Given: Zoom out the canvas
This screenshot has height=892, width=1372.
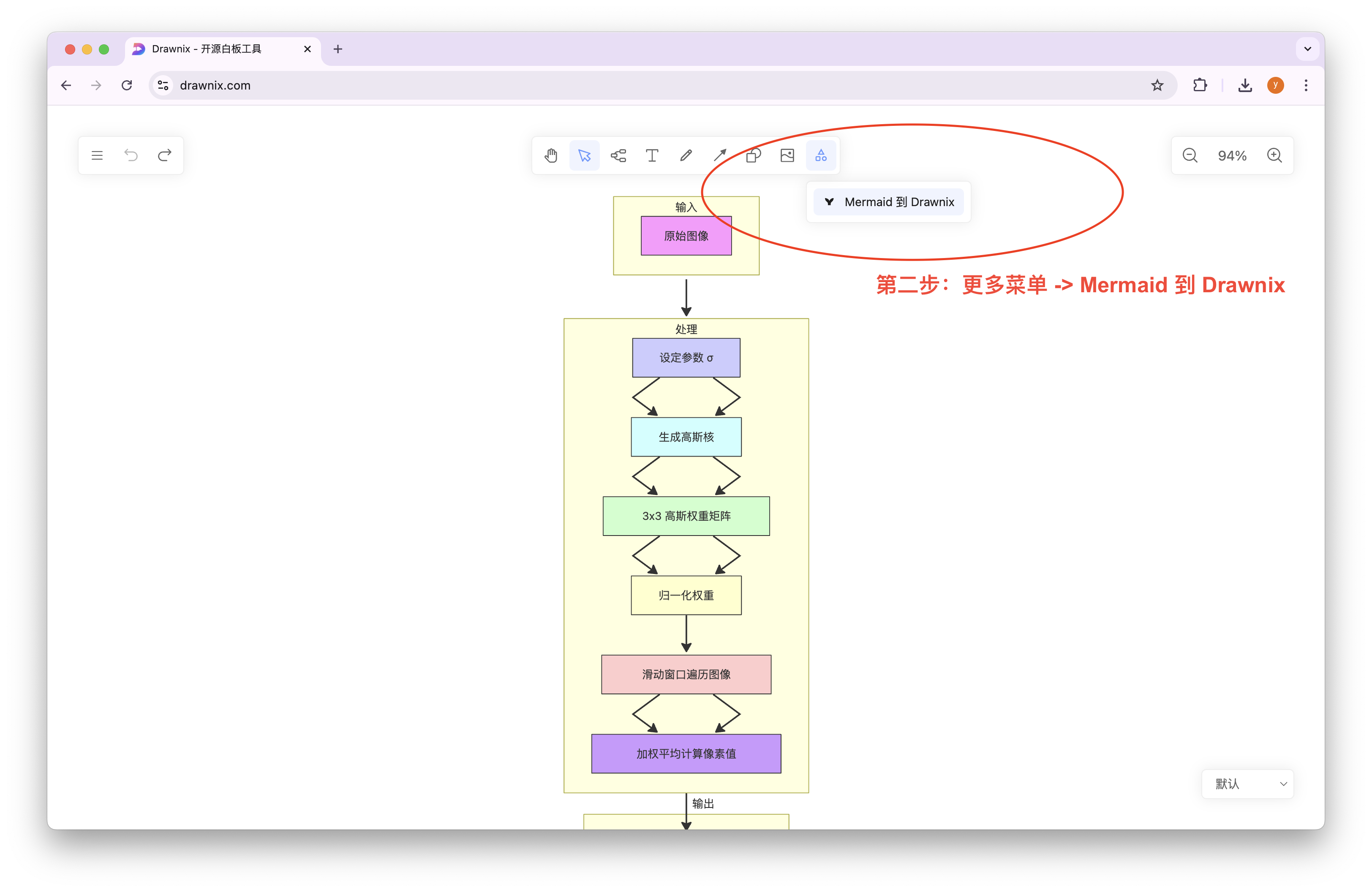Looking at the screenshot, I should pos(1190,155).
